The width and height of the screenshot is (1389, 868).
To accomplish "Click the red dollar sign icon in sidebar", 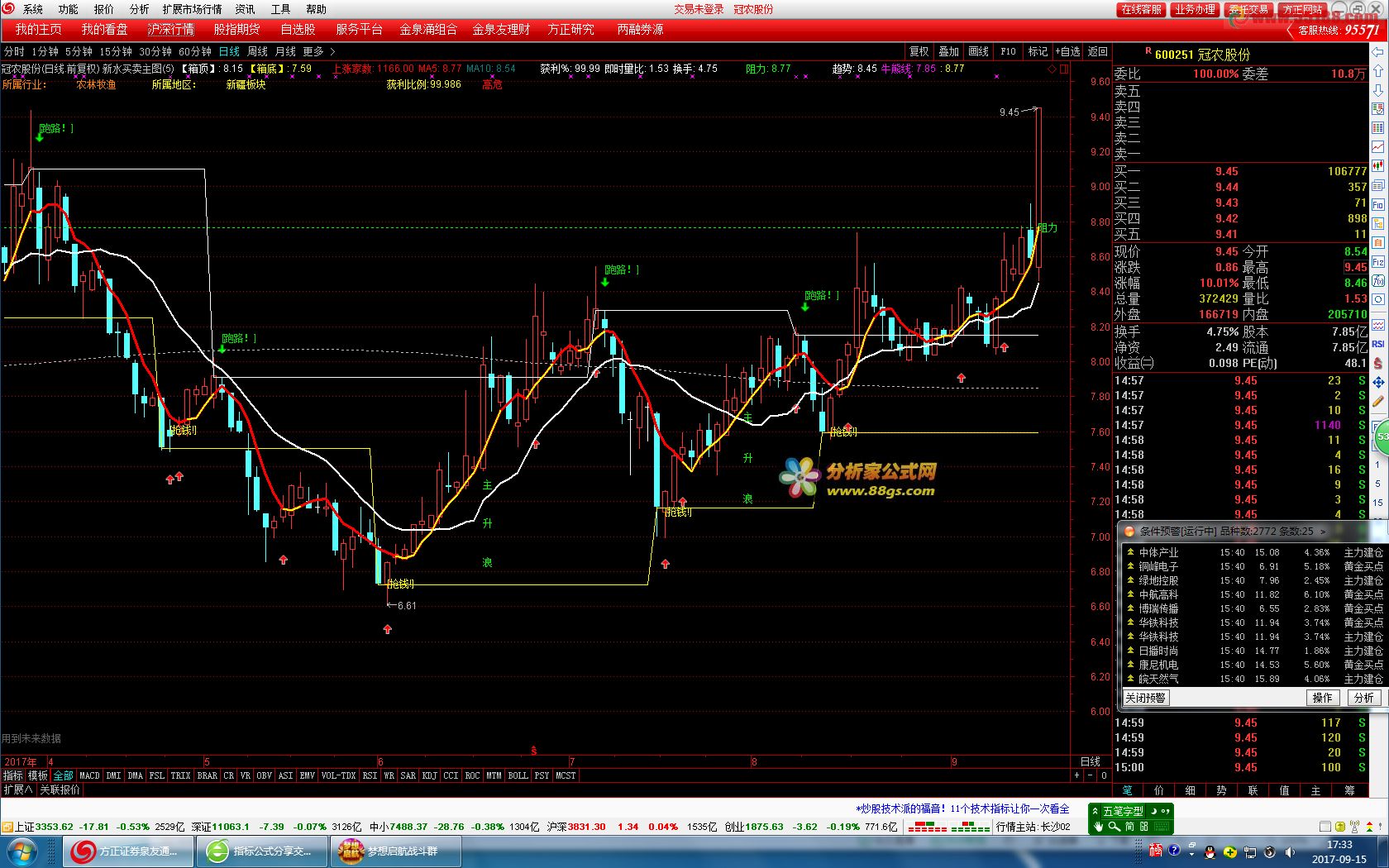I will click(1377, 362).
